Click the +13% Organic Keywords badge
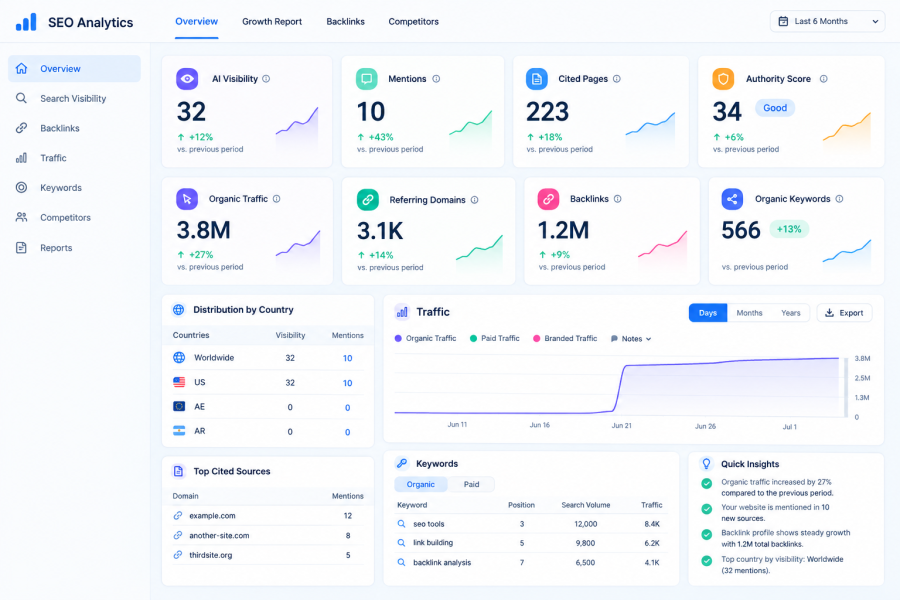The height and width of the screenshot is (600, 900). [789, 229]
